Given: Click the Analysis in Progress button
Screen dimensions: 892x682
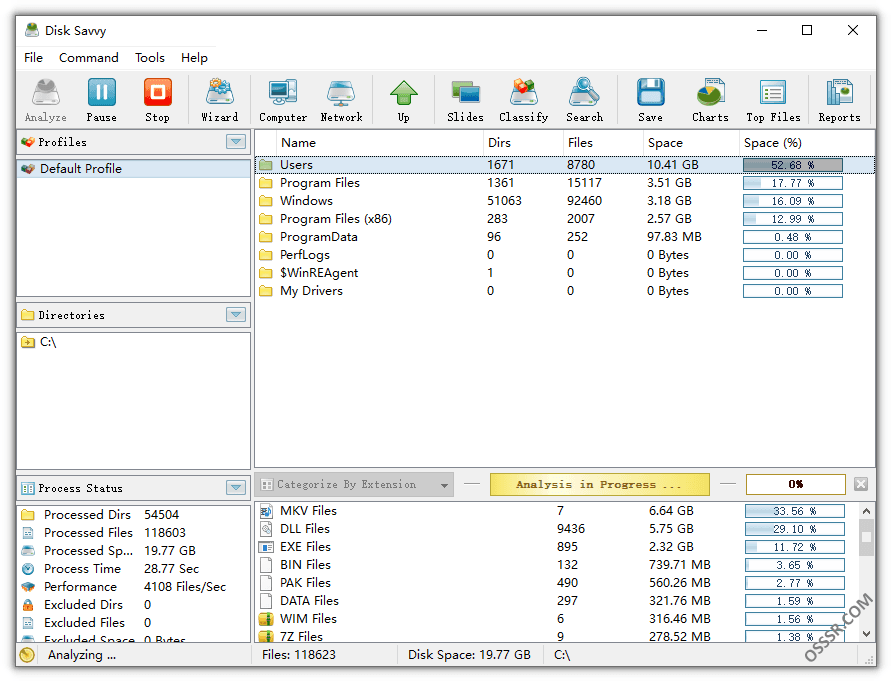Looking at the screenshot, I should coord(600,485).
